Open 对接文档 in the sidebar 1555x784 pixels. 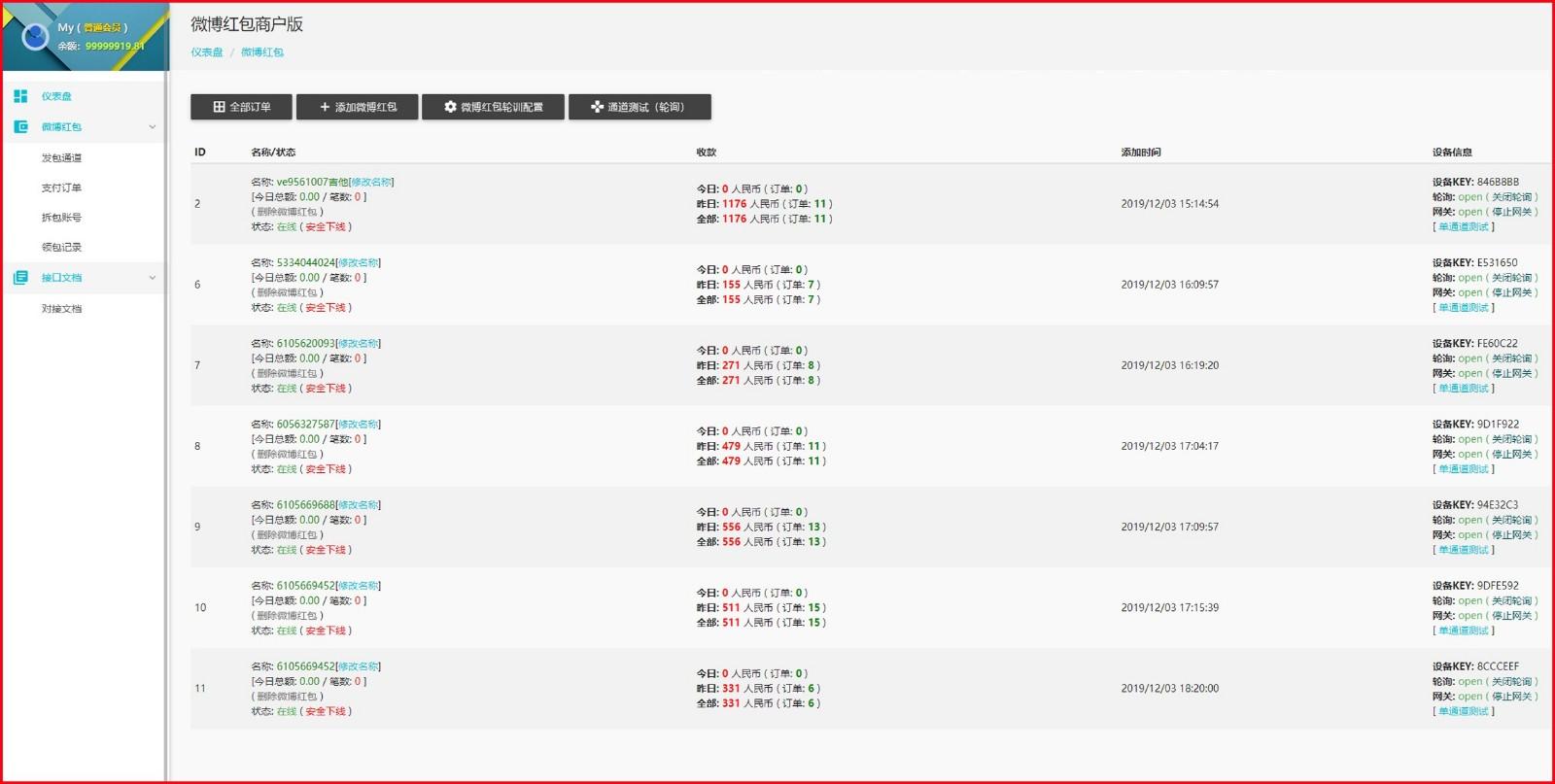(x=61, y=308)
